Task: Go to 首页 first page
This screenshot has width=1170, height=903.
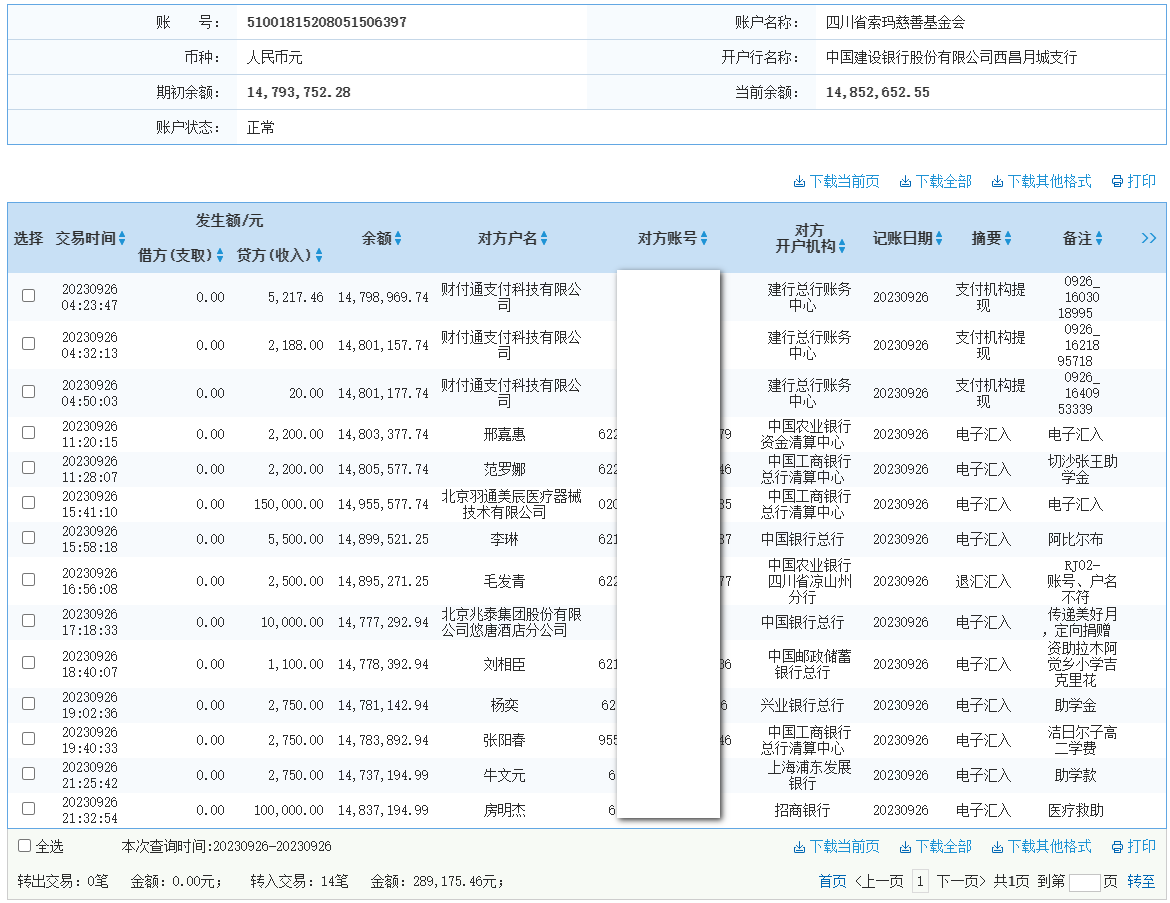Action: click(832, 881)
